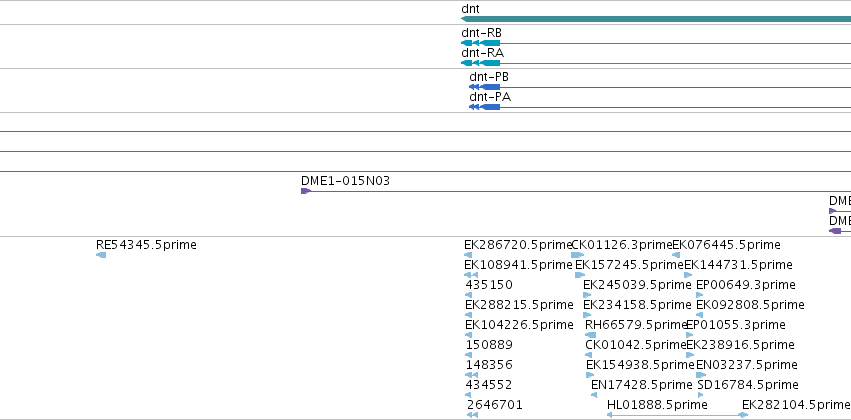Click the arrow glyph under EN03237.5prime

click(701, 375)
